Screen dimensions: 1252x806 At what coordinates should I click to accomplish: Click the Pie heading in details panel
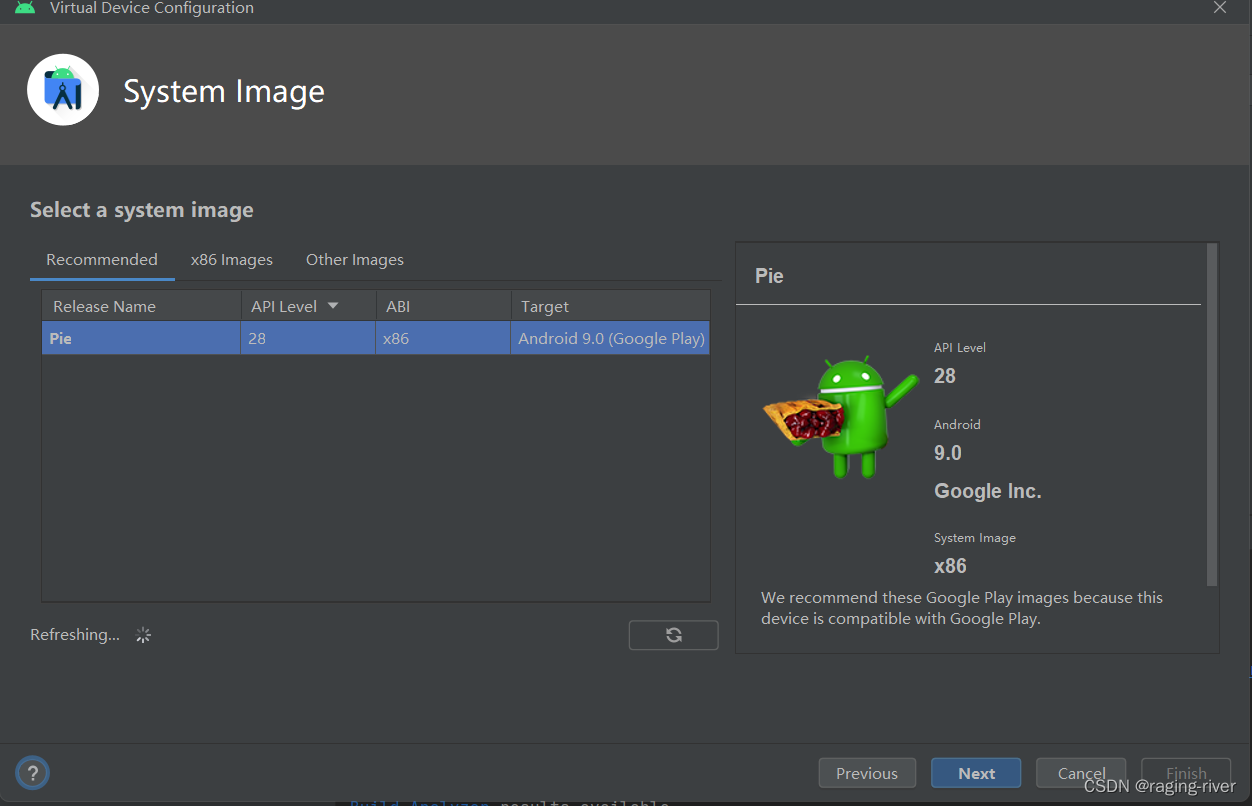coord(769,276)
